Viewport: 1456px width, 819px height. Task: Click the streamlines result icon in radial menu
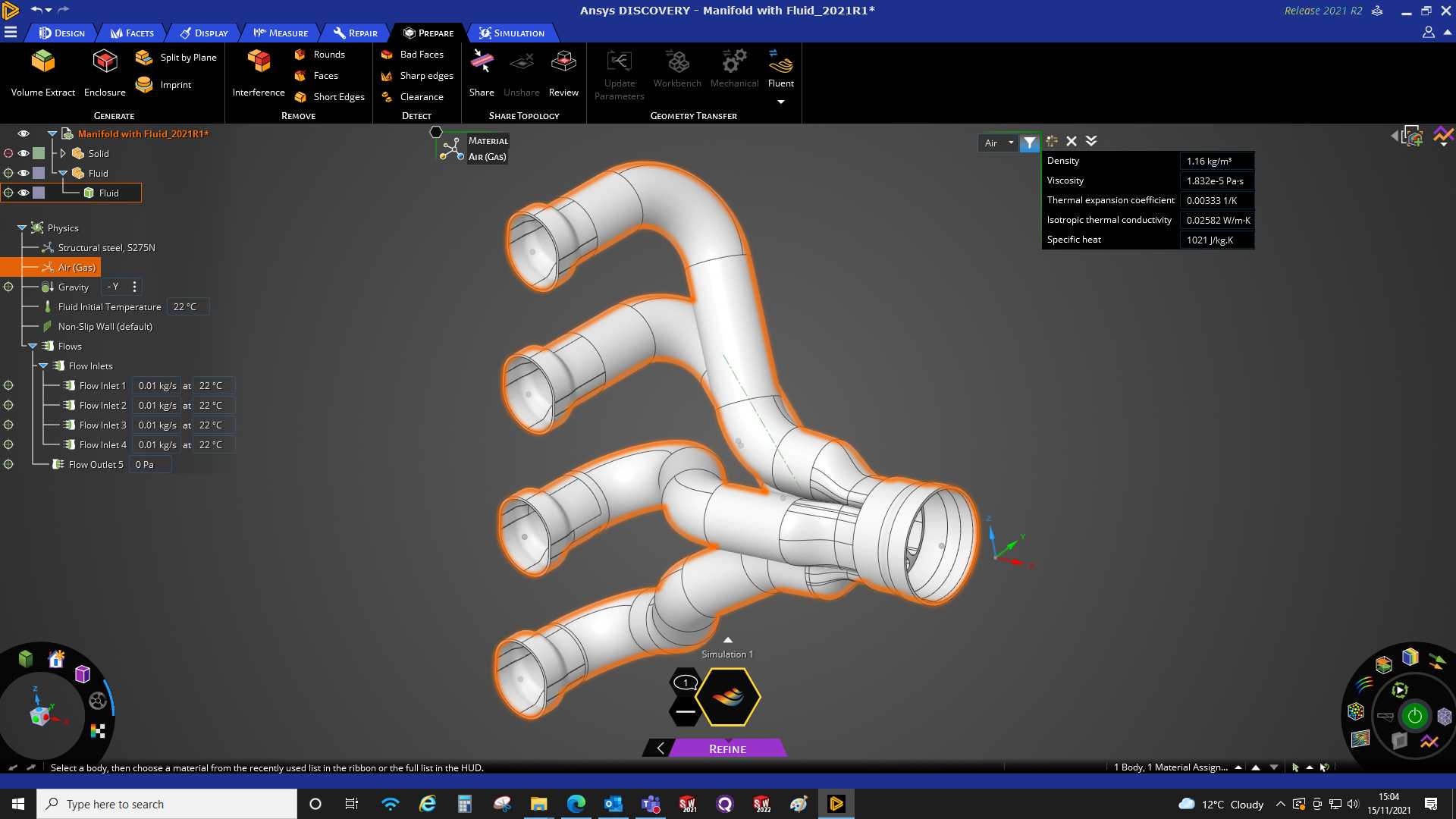[1365, 685]
